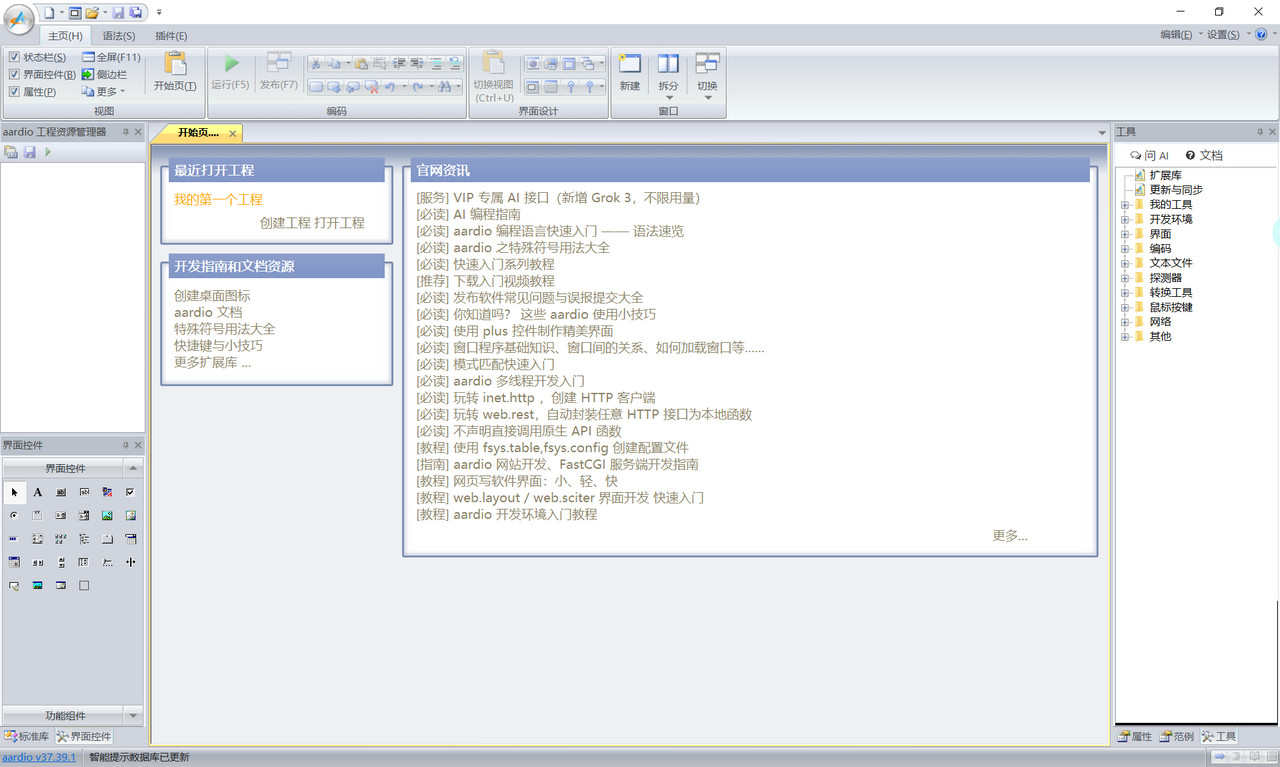Screen dimensions: 1280x767
Task: Toggle the 属性(P) checkbox
Action: (14, 92)
